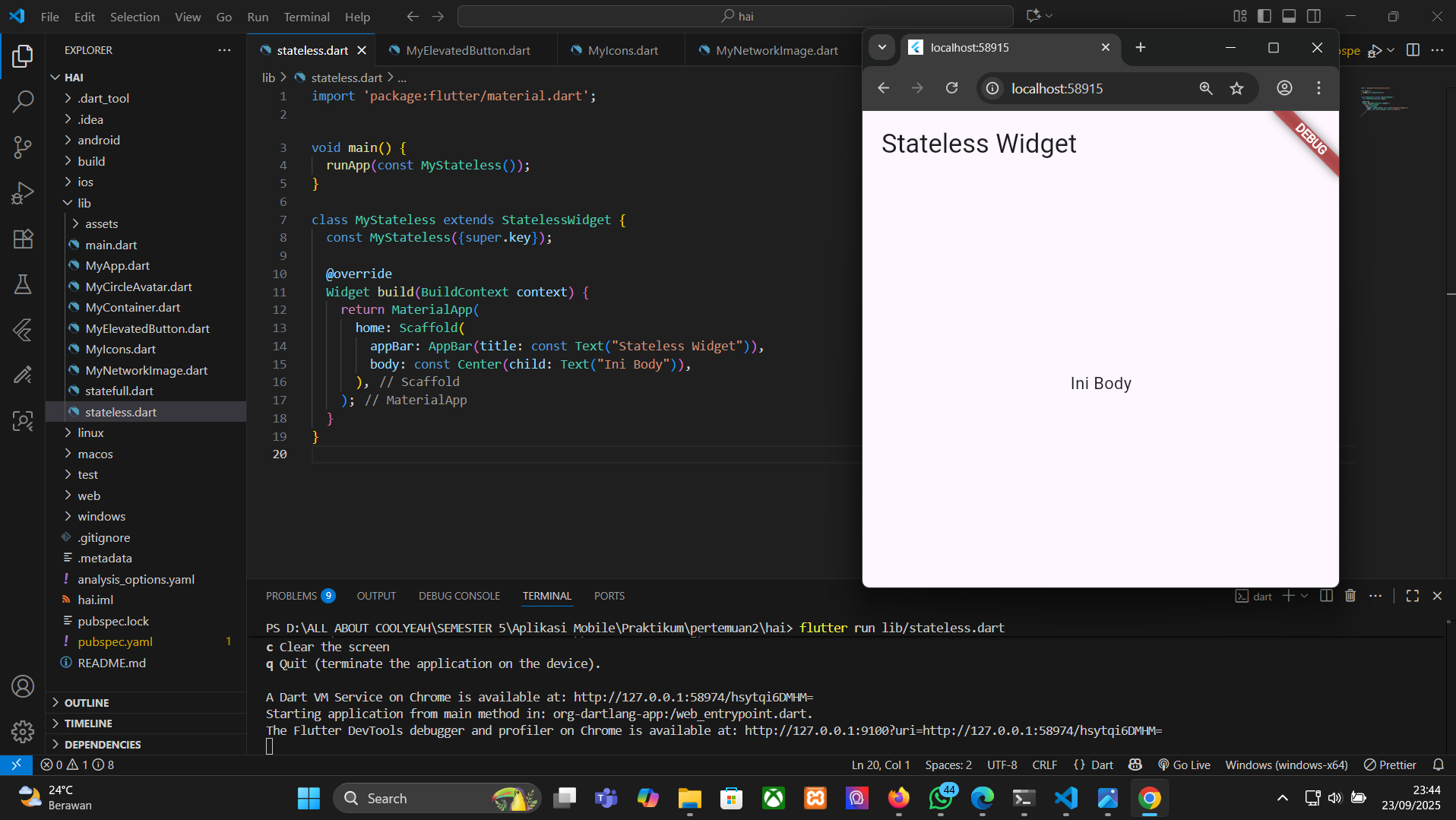This screenshot has height=820, width=1456.
Task: Click Go Live in status bar
Action: pyautogui.click(x=1184, y=765)
